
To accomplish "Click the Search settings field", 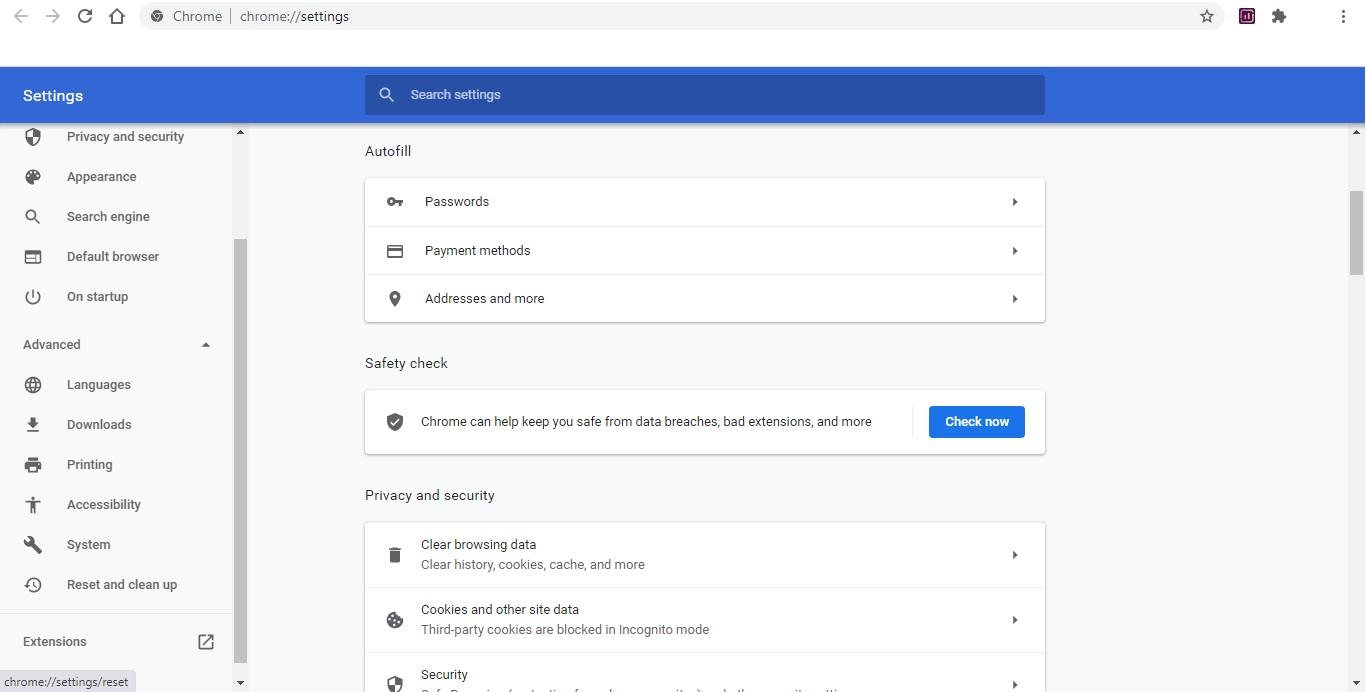I will coord(704,95).
